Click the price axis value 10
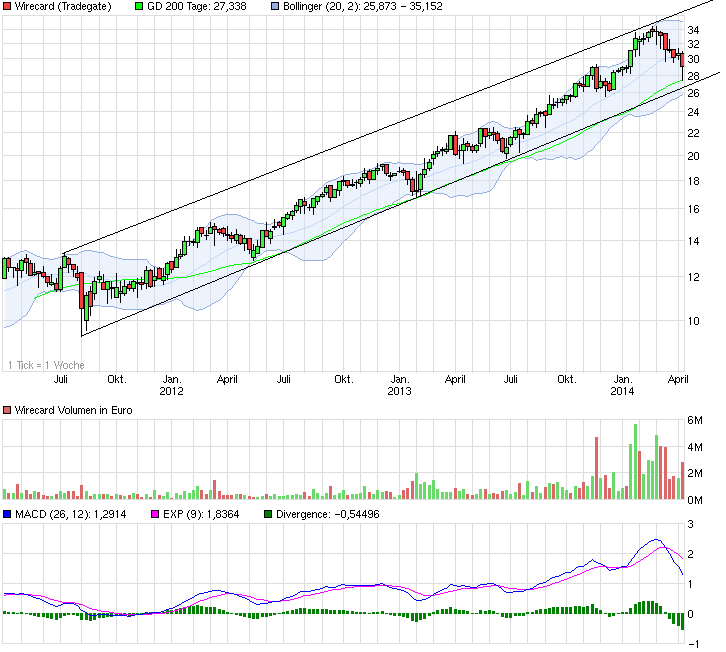Screen dimensions: 726x652 pyautogui.click(x=693, y=321)
